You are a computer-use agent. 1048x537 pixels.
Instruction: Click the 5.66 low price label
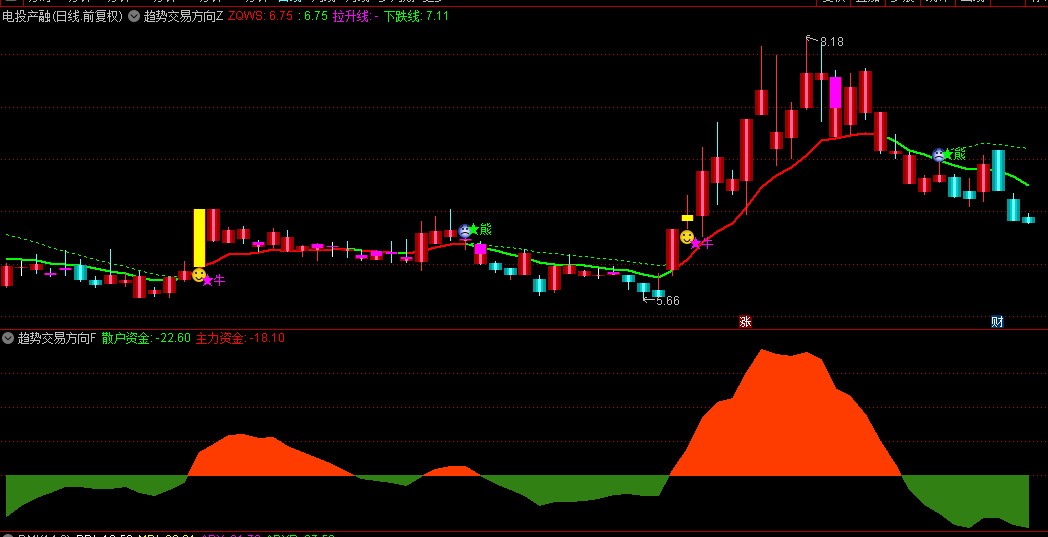click(668, 301)
